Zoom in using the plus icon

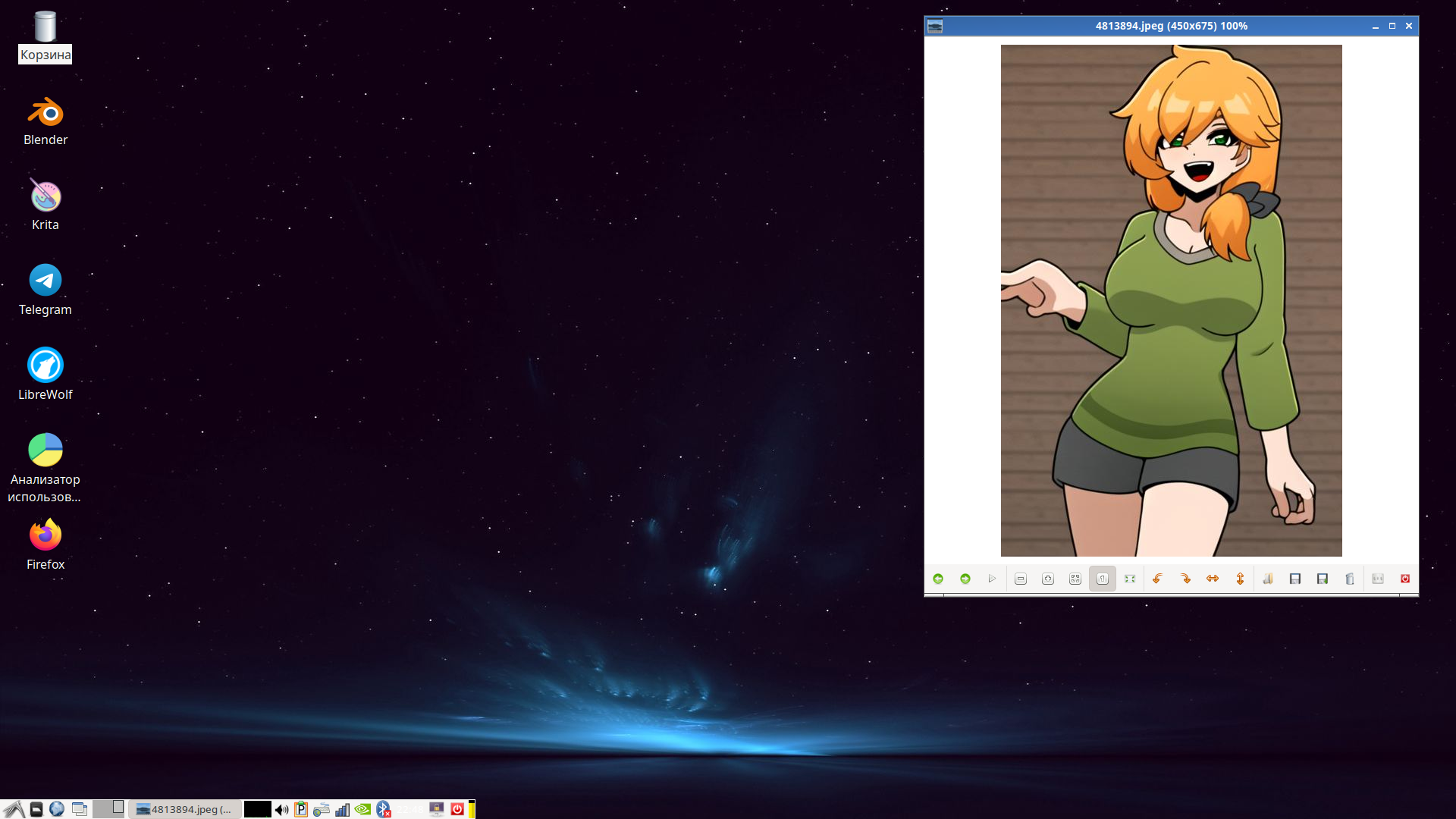tap(1048, 579)
